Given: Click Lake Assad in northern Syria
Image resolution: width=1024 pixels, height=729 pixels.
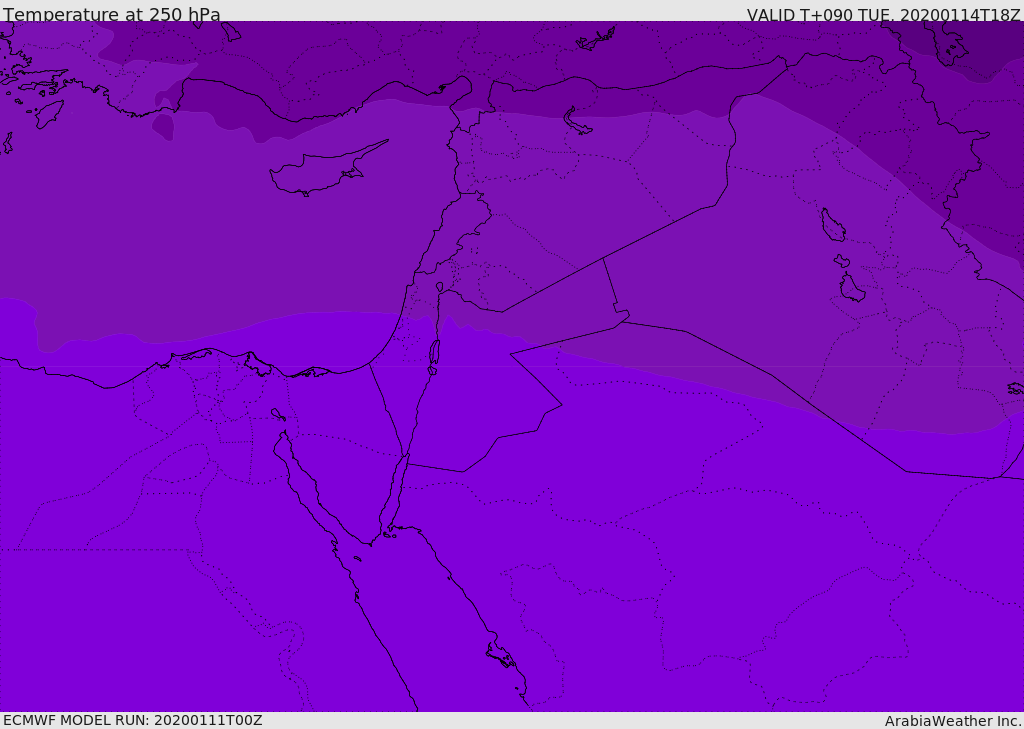Looking at the screenshot, I should 578,122.
